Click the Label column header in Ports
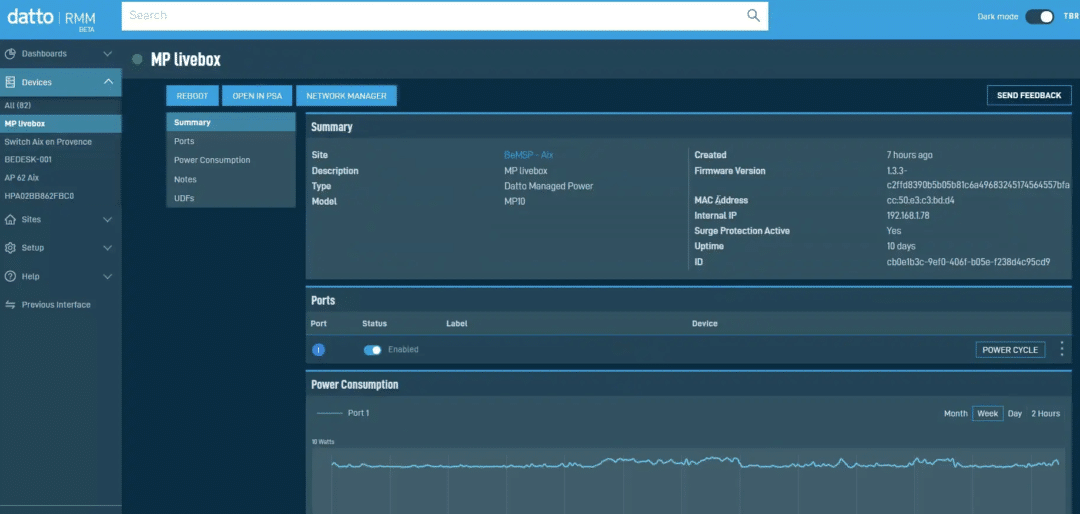Screen dimensions: 1080x514 [x=457, y=323]
